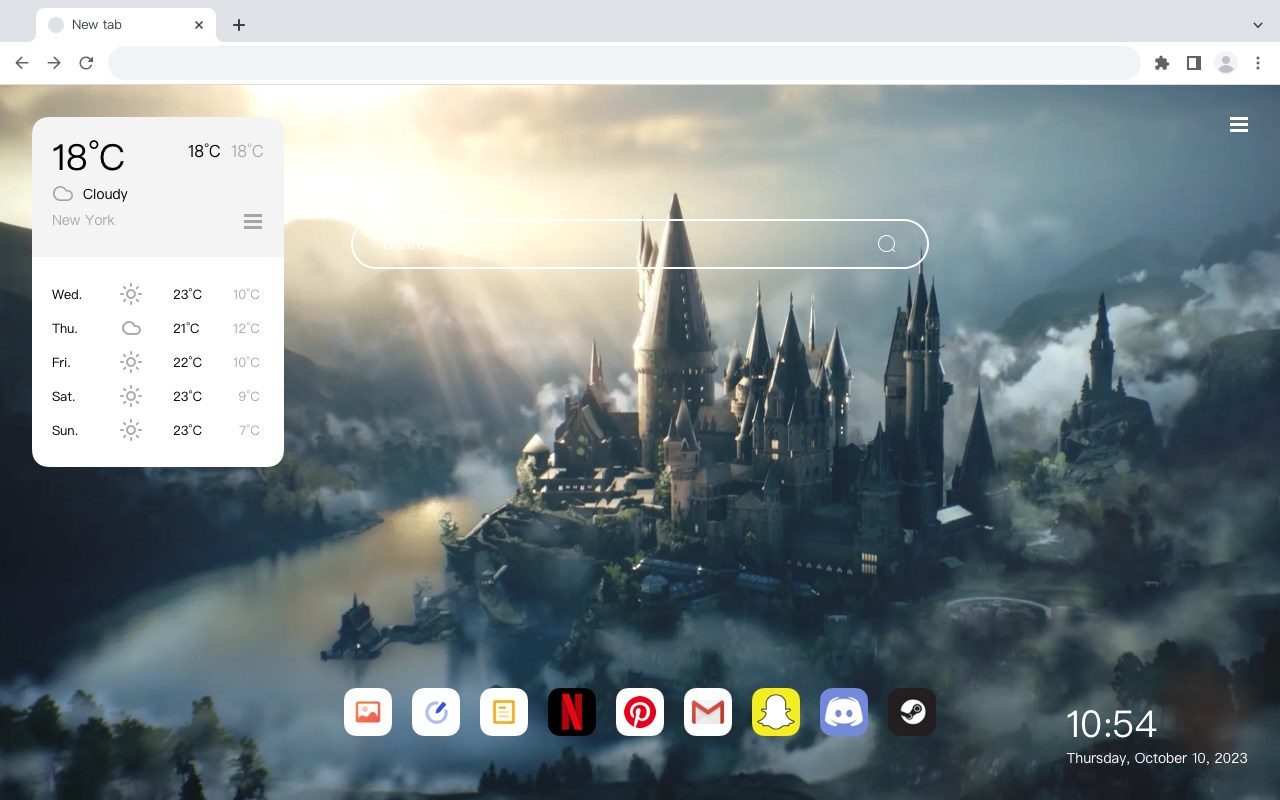This screenshot has height=800, width=1280.
Task: Open the browser extensions puzzle icon
Action: pyautogui.click(x=1162, y=63)
